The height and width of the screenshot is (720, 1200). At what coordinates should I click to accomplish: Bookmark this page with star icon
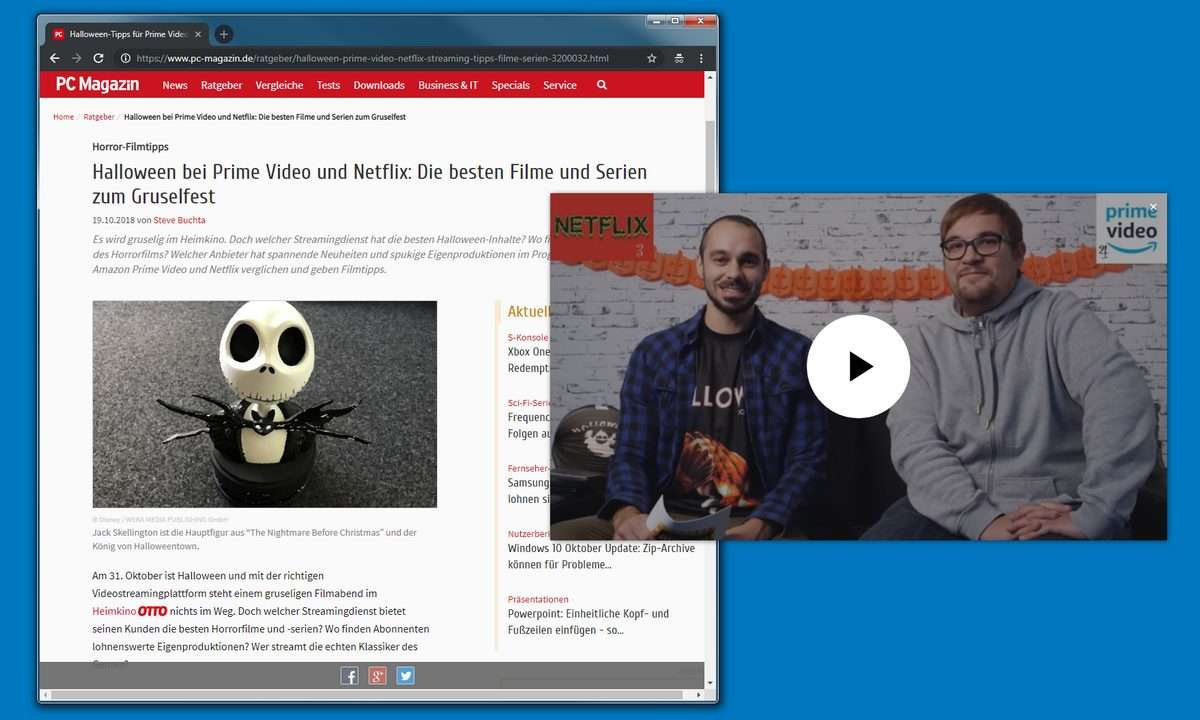[x=652, y=59]
